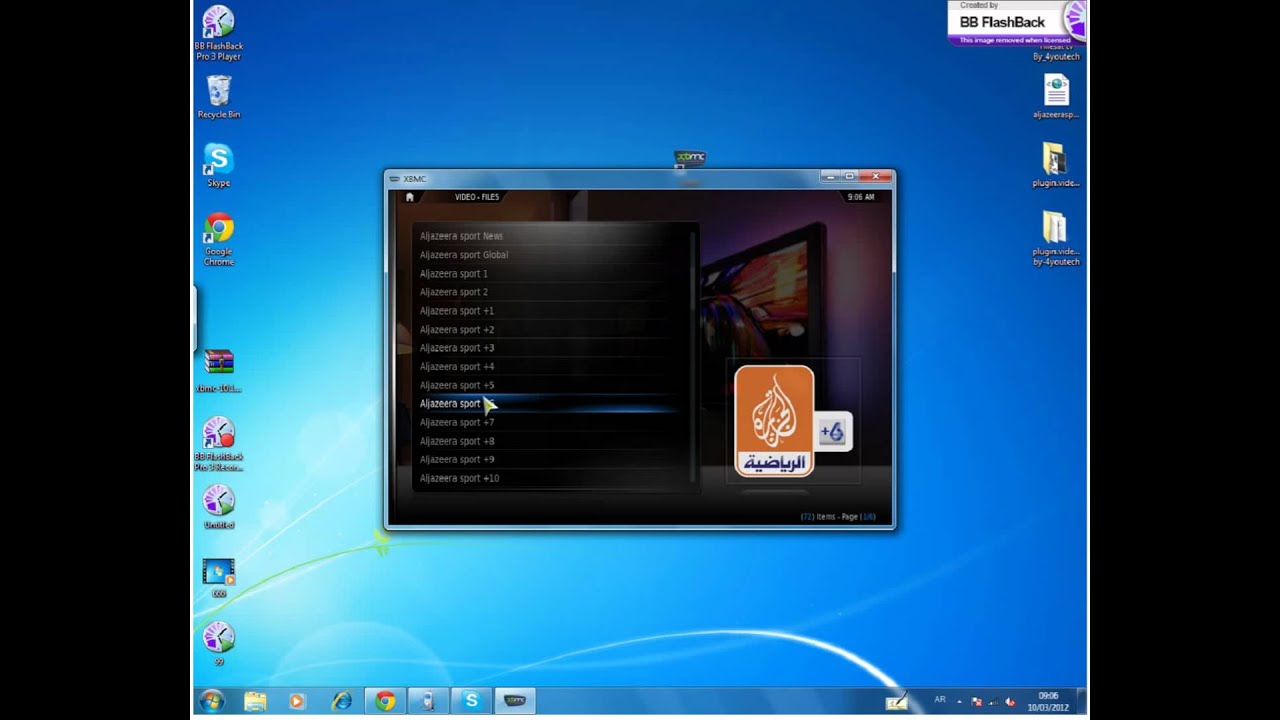1280x720 pixels.
Task: Open Windows Media Player from taskbar
Action: tap(296, 701)
